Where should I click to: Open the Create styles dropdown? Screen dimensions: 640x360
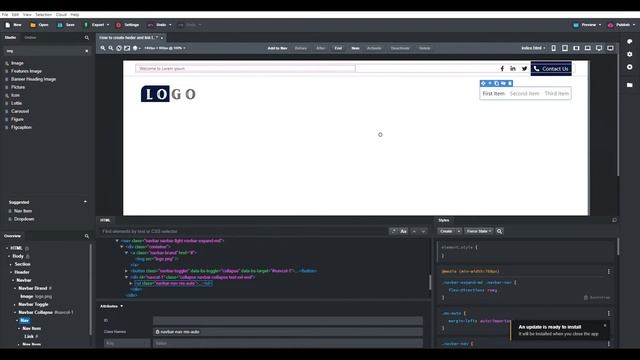(x=459, y=231)
